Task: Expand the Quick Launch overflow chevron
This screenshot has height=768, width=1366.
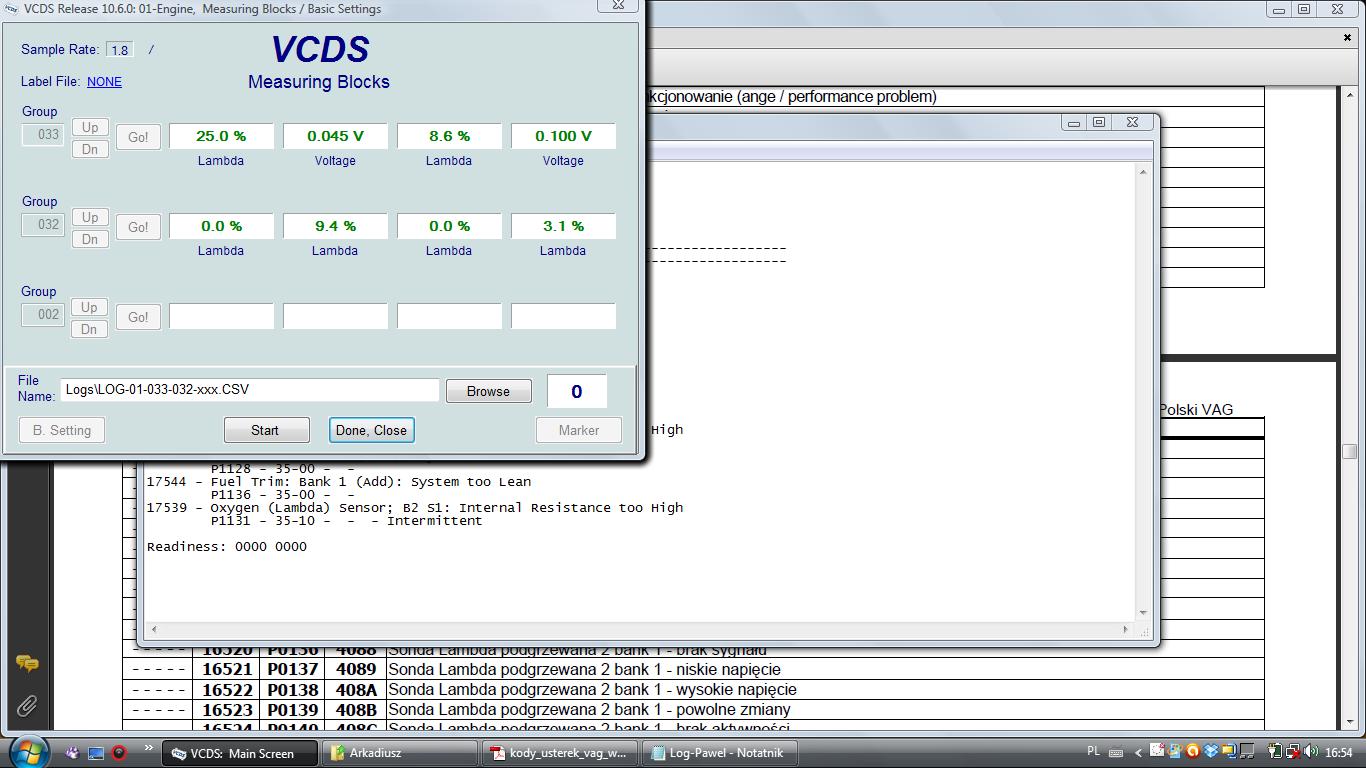Action: 149,748
